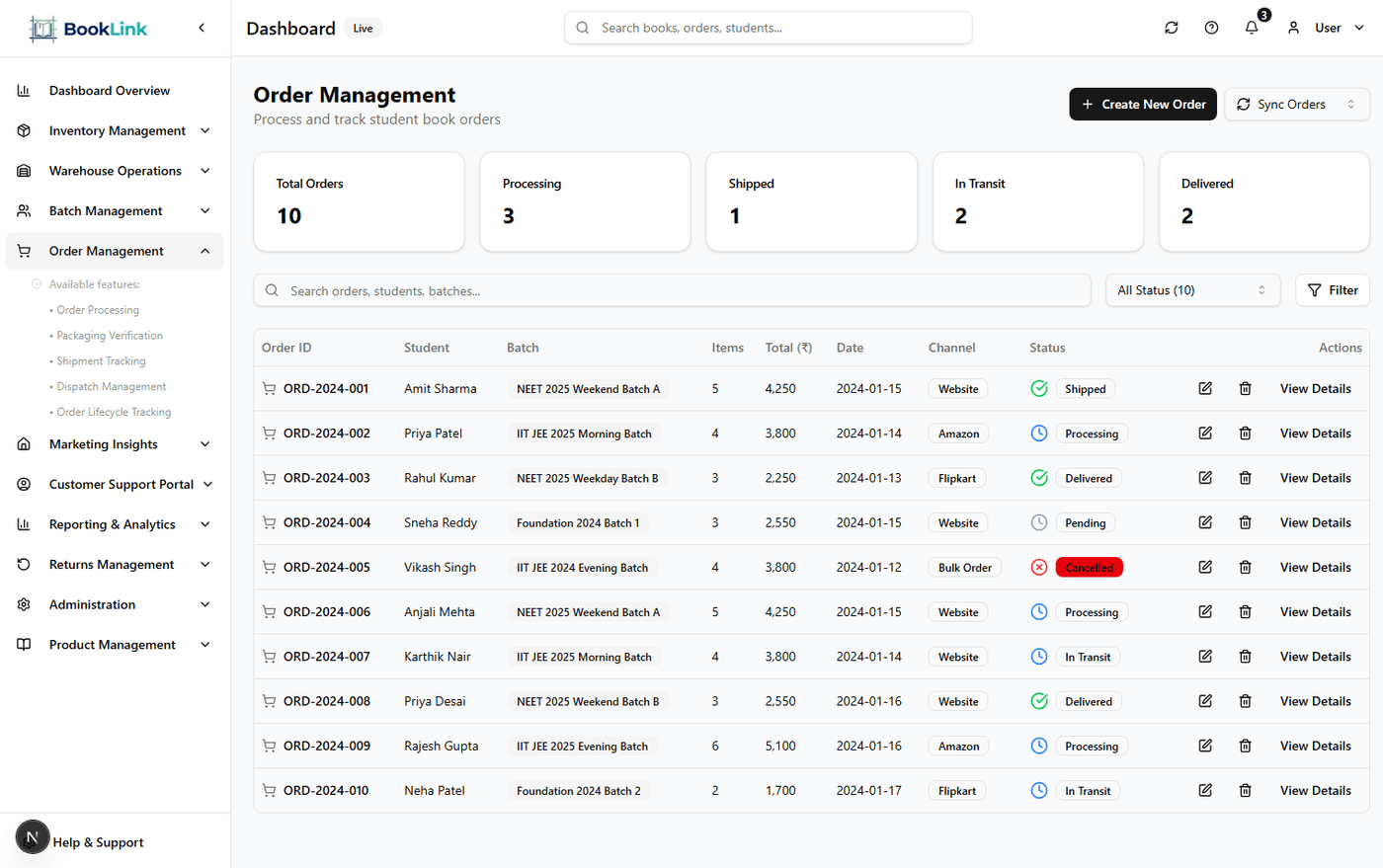Click the search orders input field
Image resolution: width=1383 pixels, height=868 pixels.
pos(672,289)
